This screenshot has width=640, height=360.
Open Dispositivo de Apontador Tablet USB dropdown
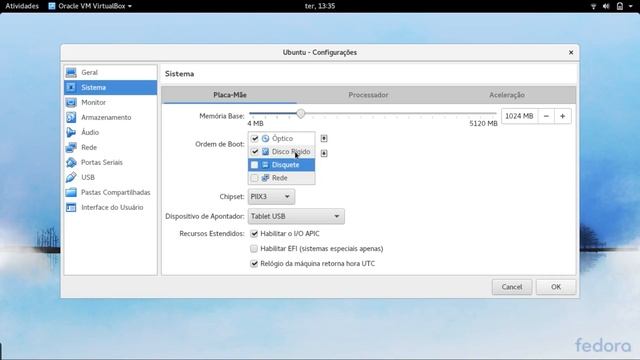(296, 216)
